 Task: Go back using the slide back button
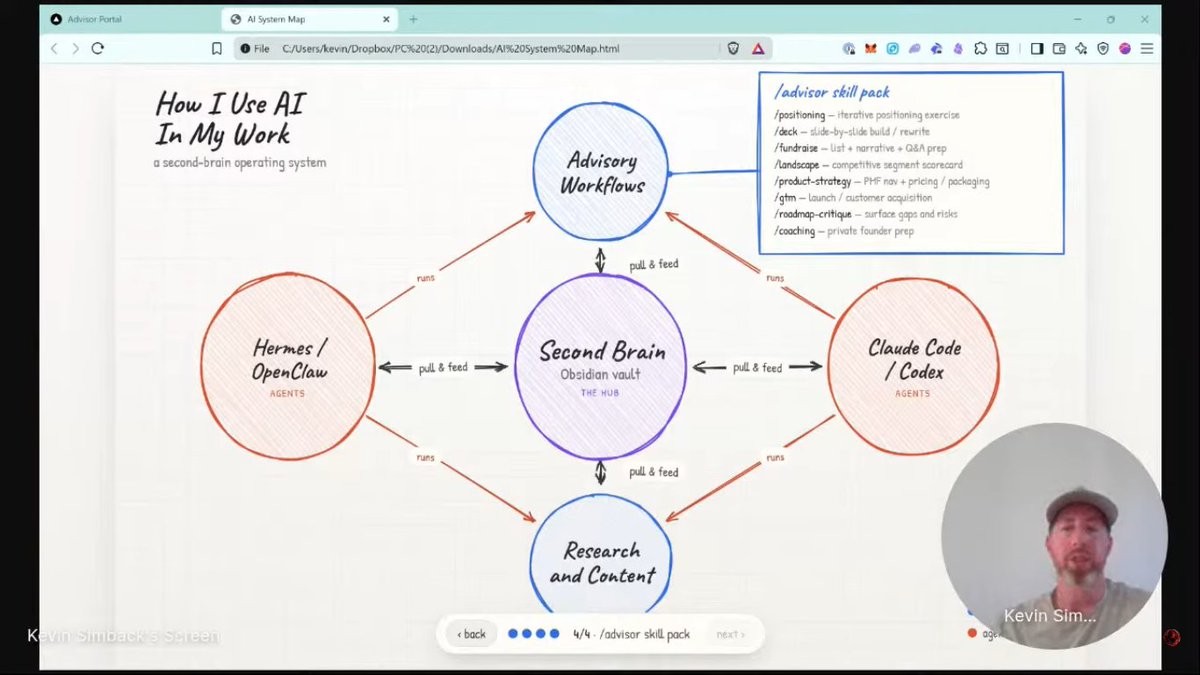(471, 634)
